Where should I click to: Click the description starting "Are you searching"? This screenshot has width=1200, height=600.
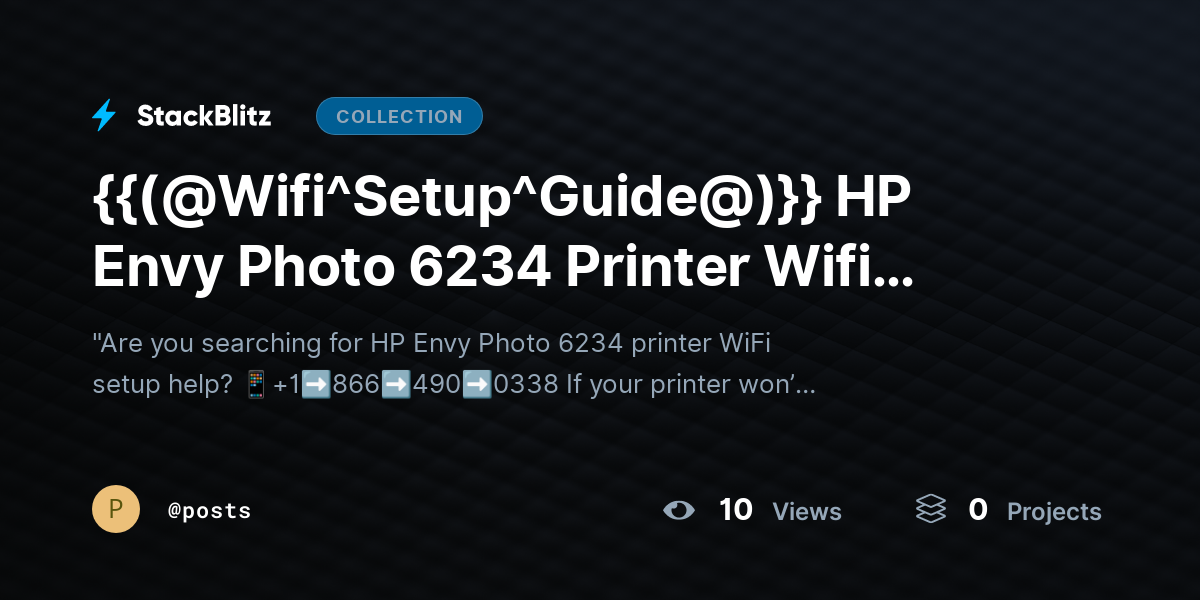click(x=454, y=363)
